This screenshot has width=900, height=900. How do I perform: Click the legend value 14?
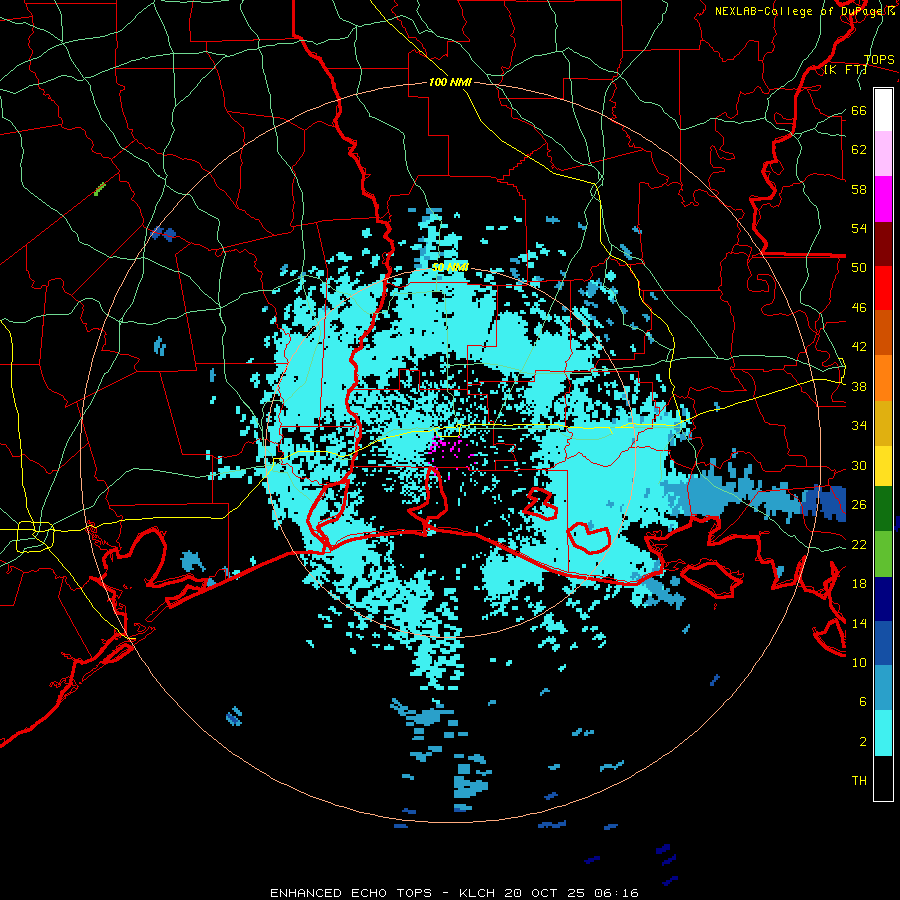[x=859, y=623]
